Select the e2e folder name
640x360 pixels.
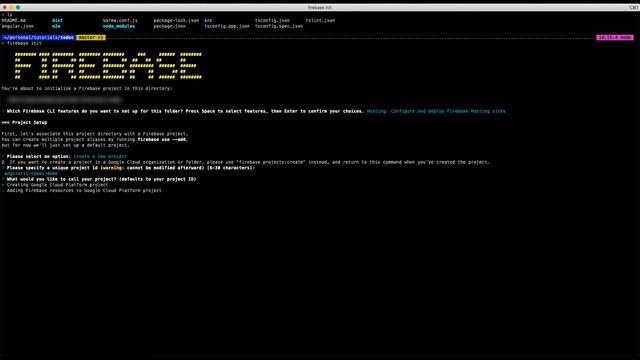pyautogui.click(x=56, y=26)
